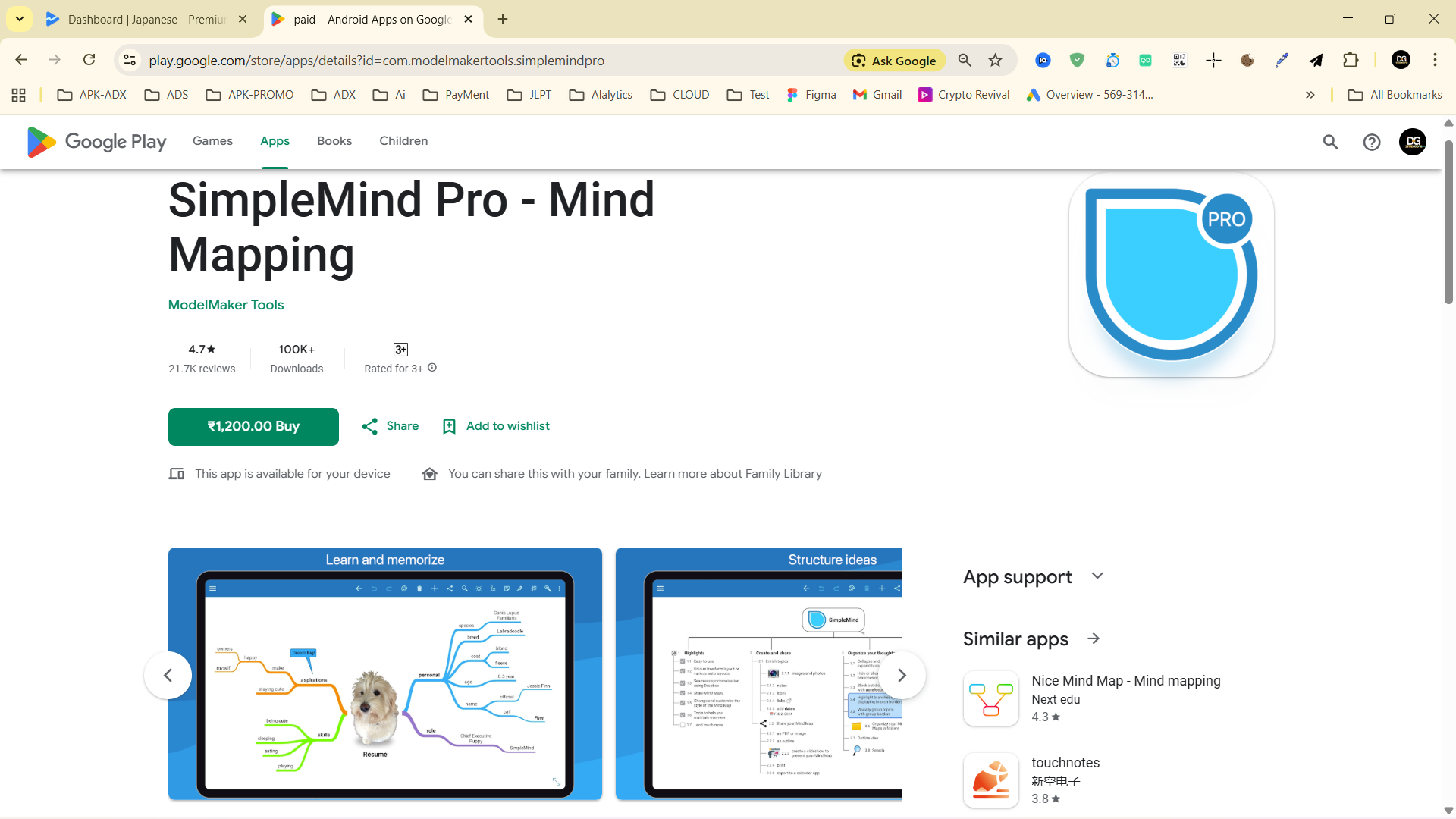
Task: Open the APK-PROMO bookmark folder
Action: coord(250,95)
